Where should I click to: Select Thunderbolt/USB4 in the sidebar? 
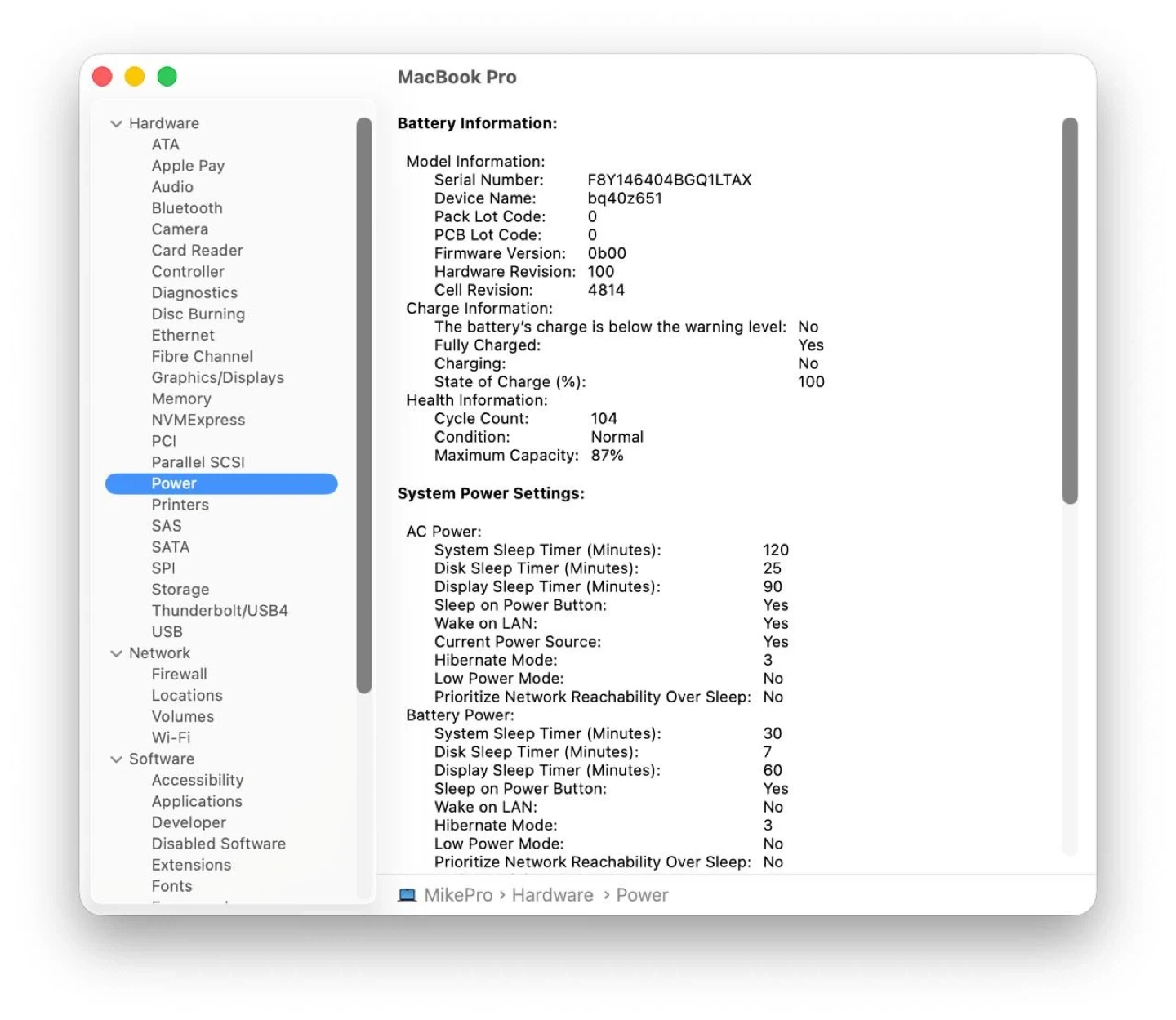219,611
